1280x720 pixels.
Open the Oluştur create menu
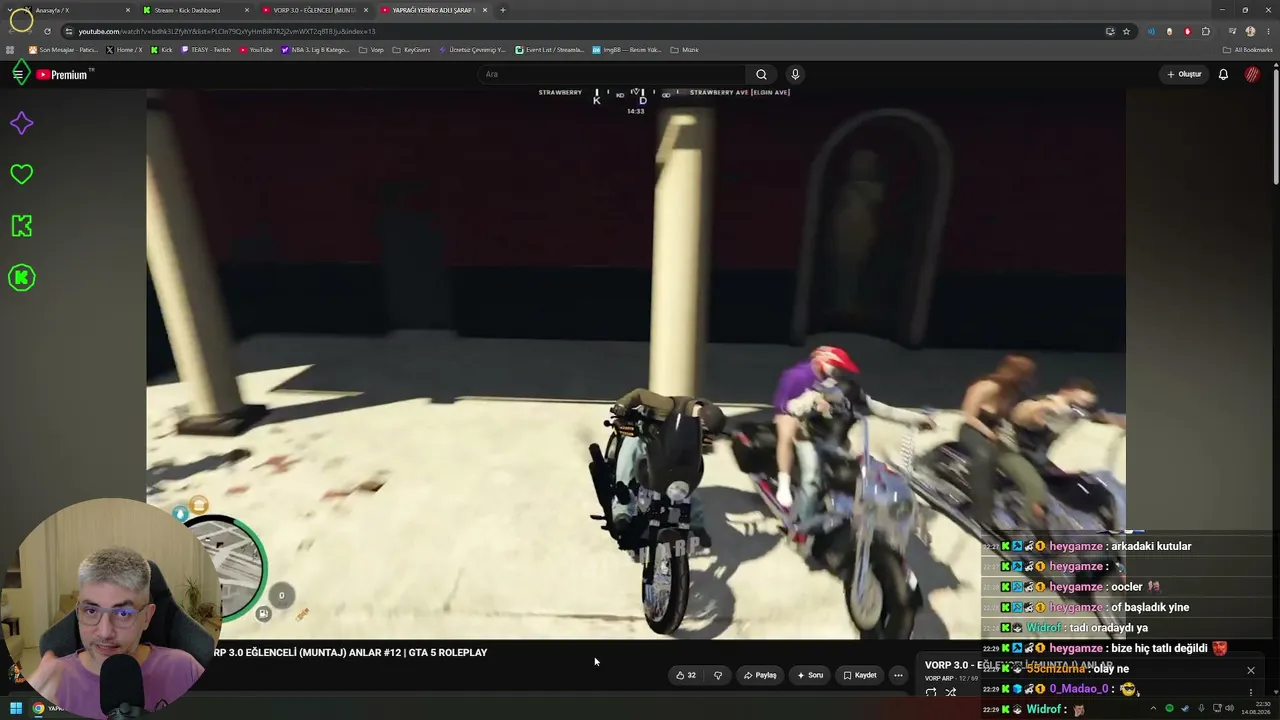coord(1184,74)
